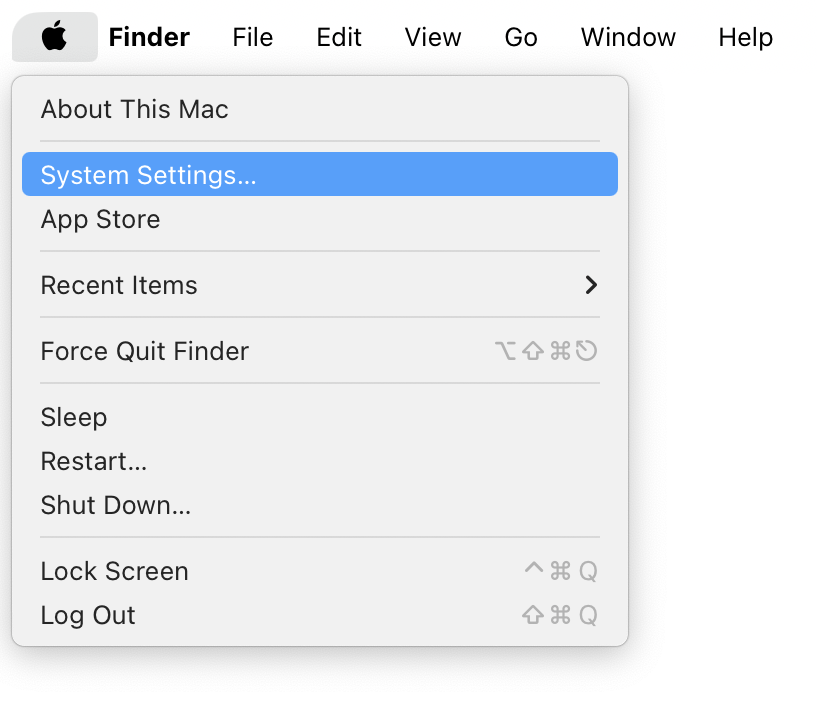Screen dimensions: 817x711
Task: Select Log Out entry
Action: point(87,615)
